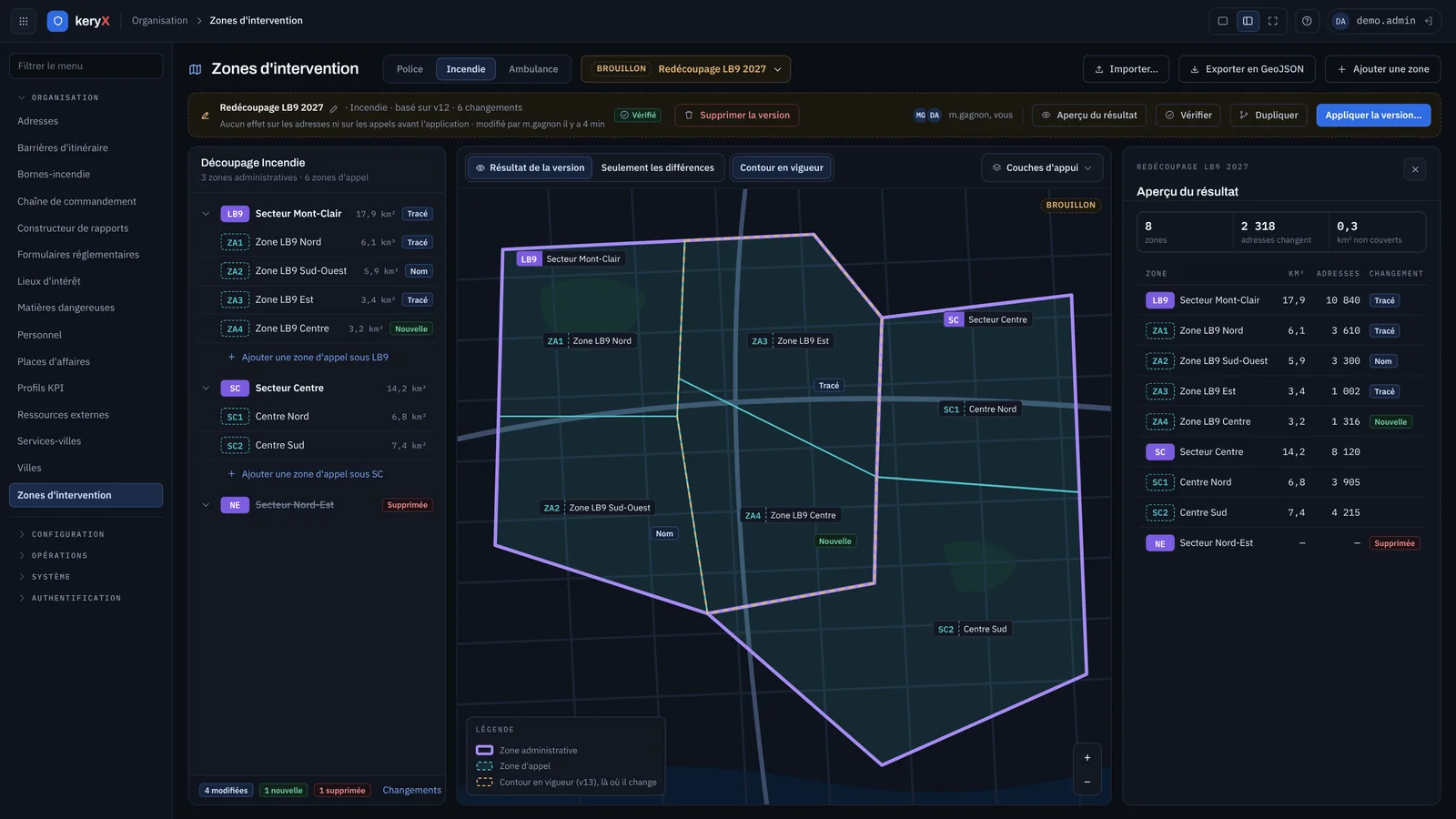This screenshot has height=819, width=1456.
Task: Click the MG collaborator avatar
Action: click(921, 116)
